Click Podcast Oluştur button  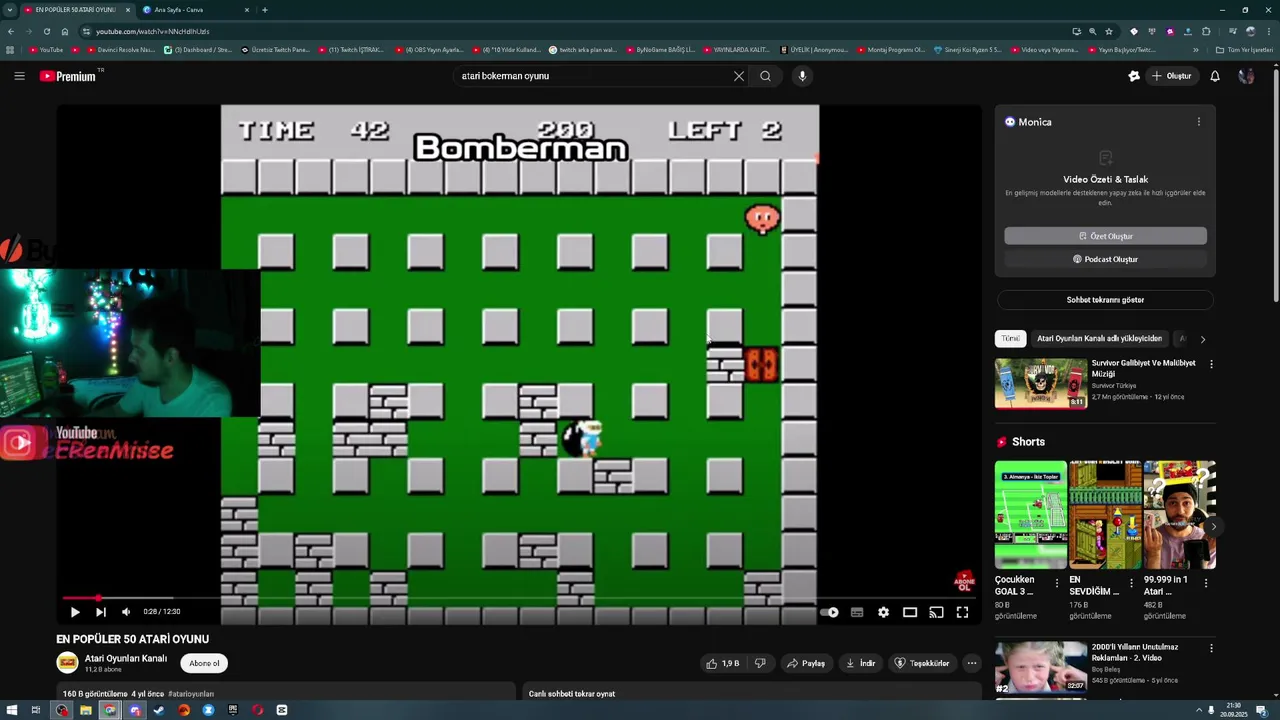click(x=1105, y=259)
